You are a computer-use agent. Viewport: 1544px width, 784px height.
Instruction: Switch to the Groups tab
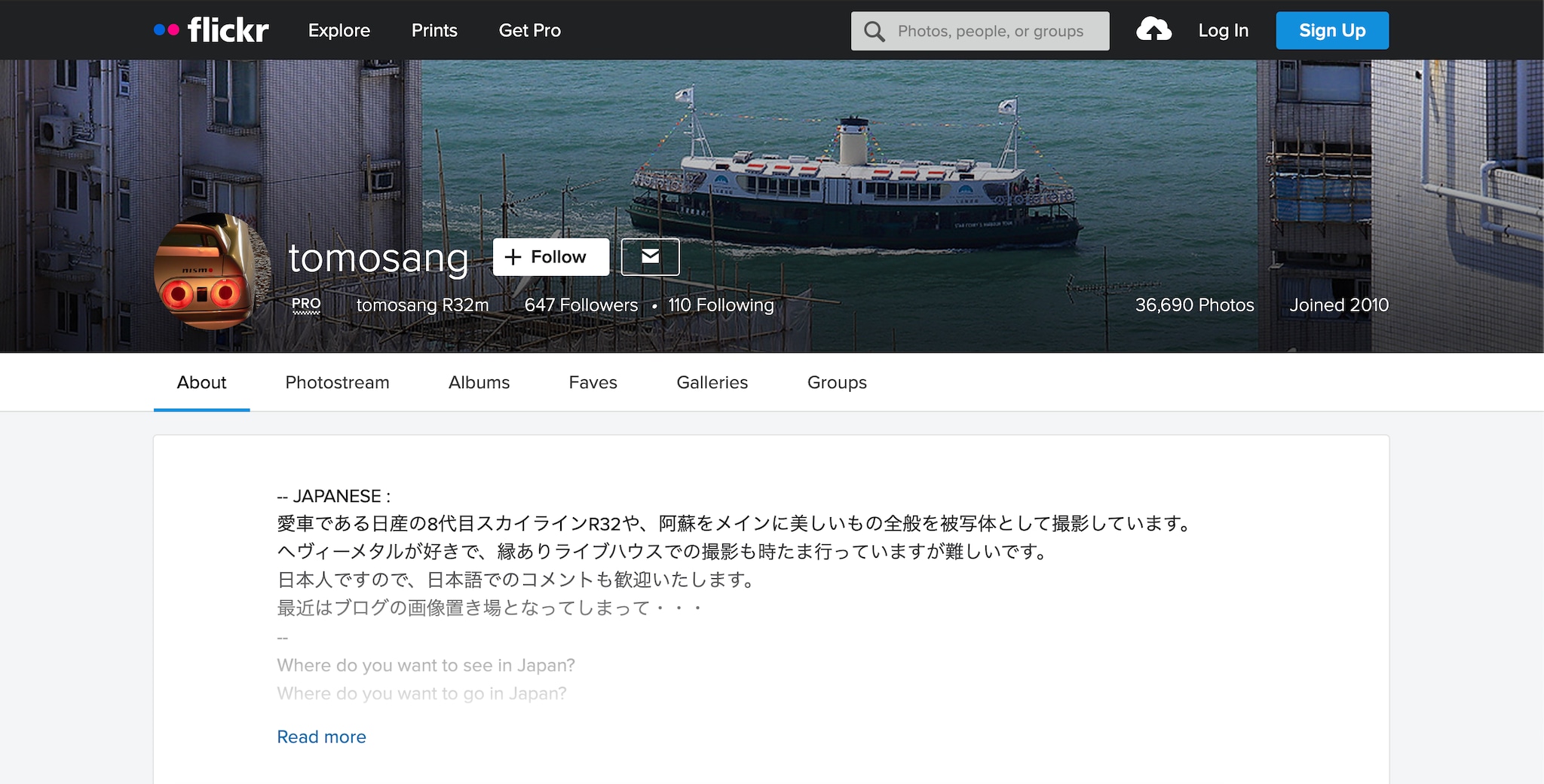click(837, 382)
